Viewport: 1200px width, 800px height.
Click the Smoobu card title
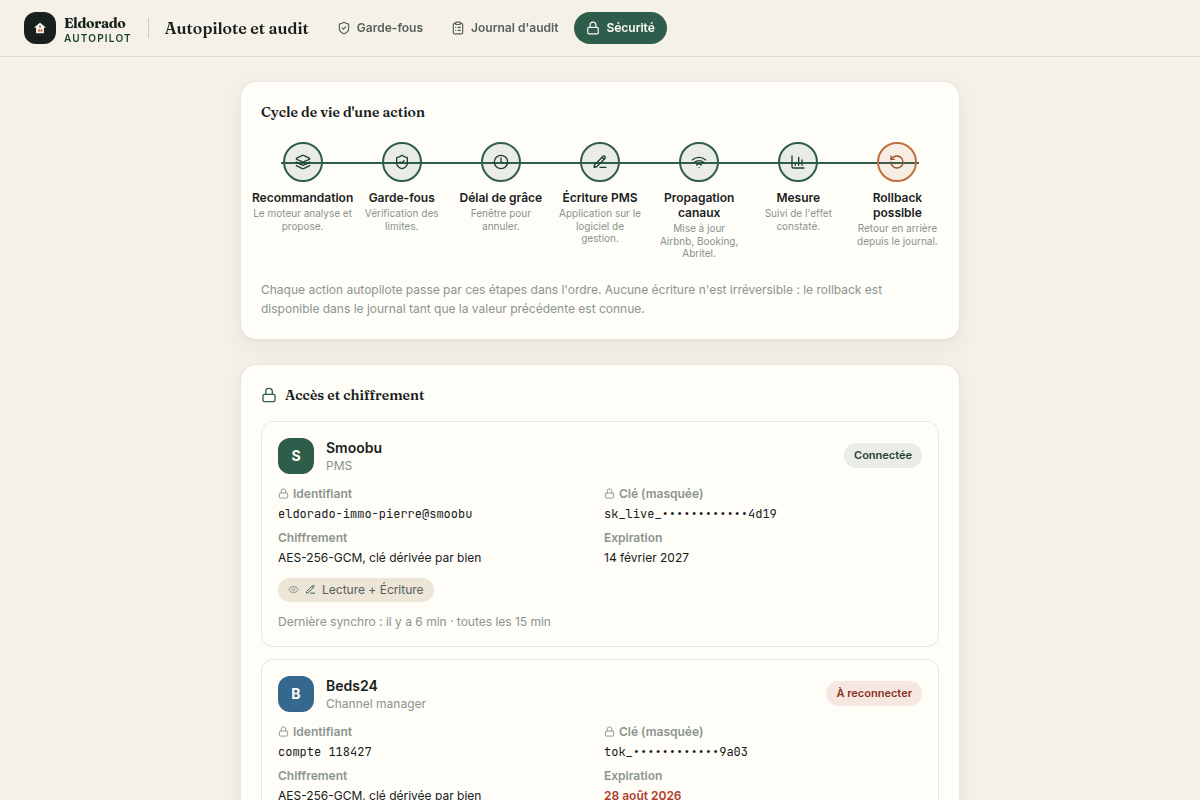click(354, 448)
